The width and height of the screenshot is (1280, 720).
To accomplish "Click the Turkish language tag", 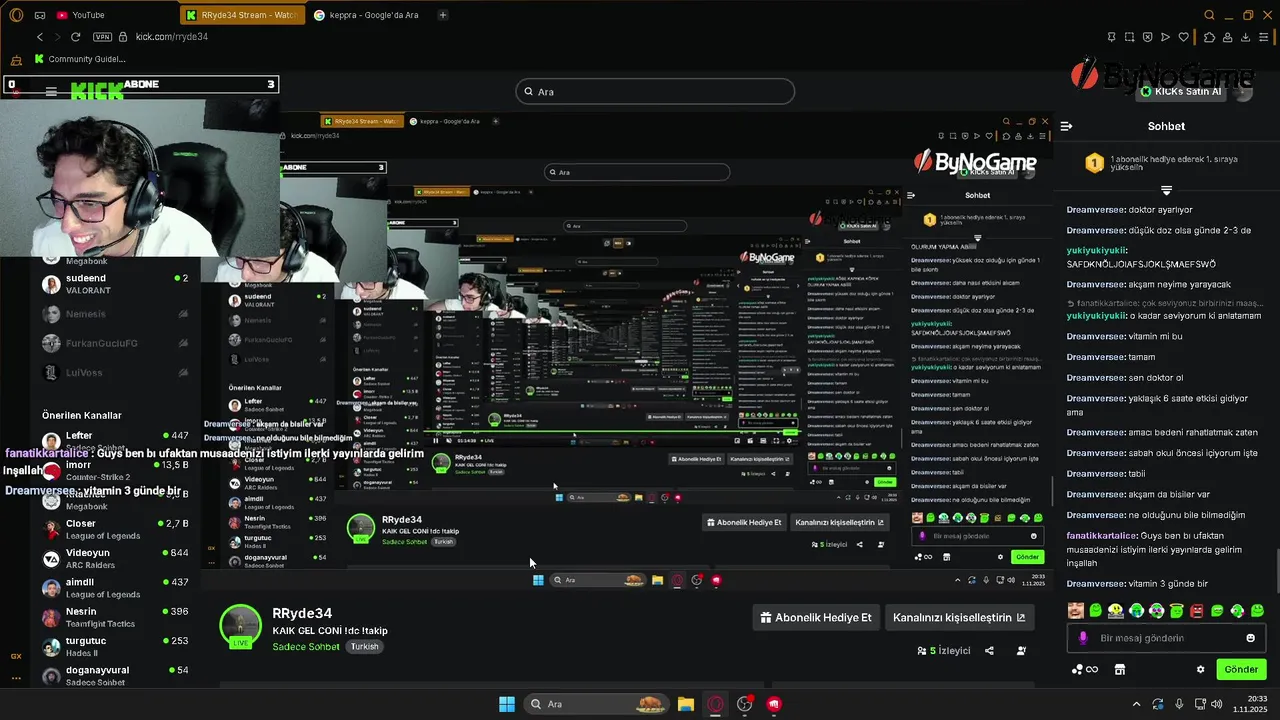I will (364, 647).
